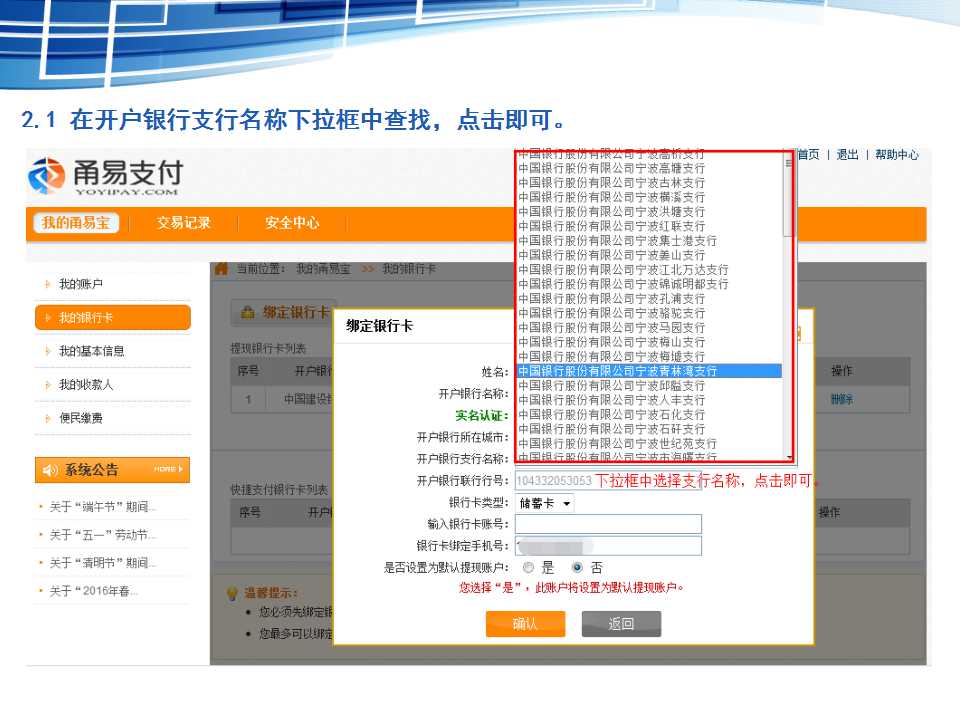
Task: Click the arrow icon beside 我的收款人
Action: (48, 384)
